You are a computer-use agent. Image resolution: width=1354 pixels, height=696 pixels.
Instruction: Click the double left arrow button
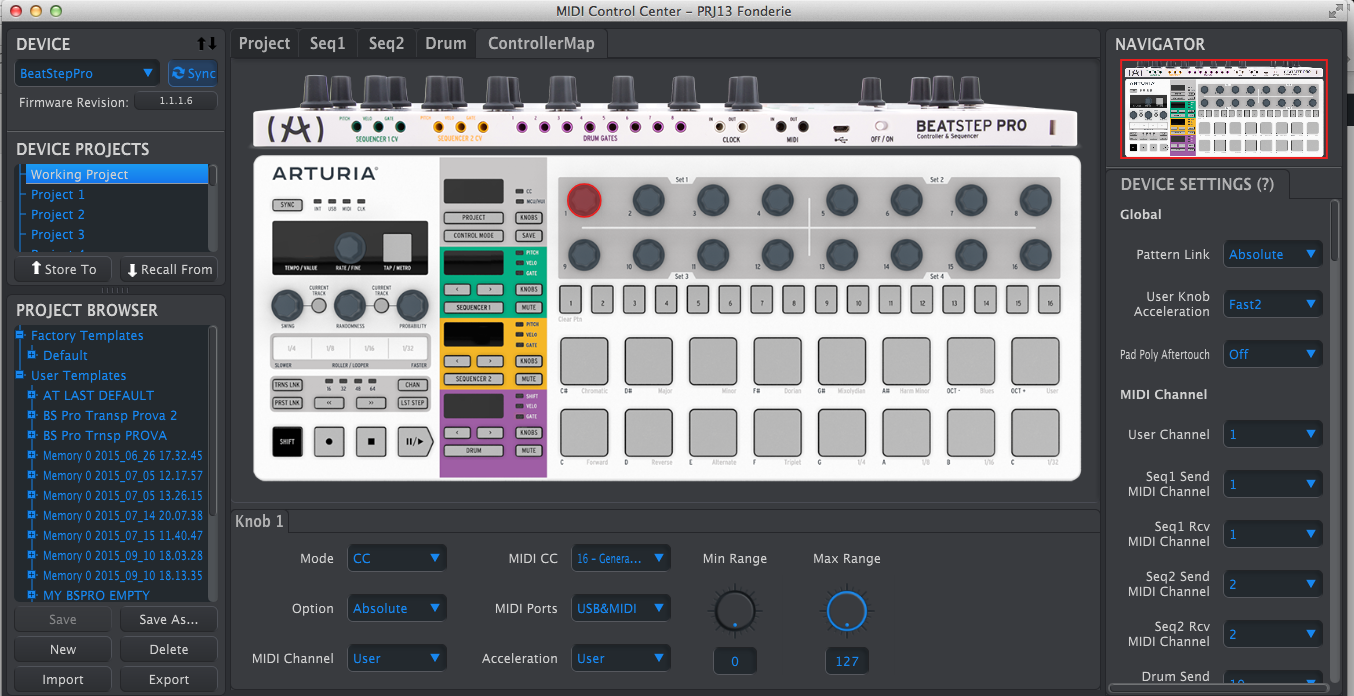click(329, 402)
